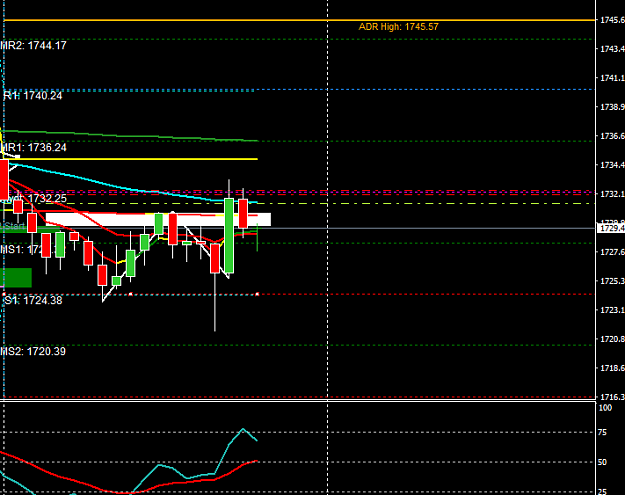Screen dimensions: 625x495
Task: Click the Start label on the chart
Action: pos(14,226)
